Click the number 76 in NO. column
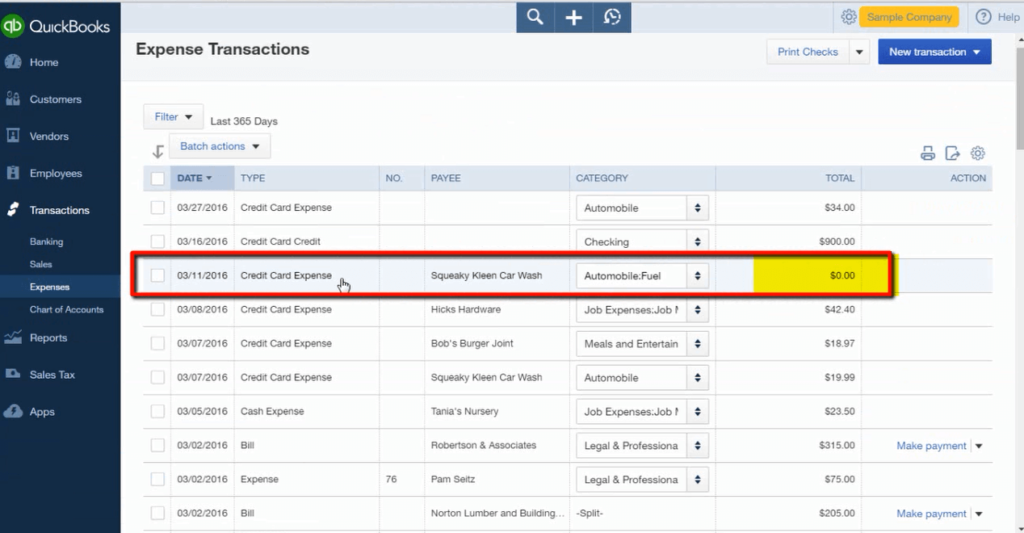1024x533 pixels. (x=391, y=479)
